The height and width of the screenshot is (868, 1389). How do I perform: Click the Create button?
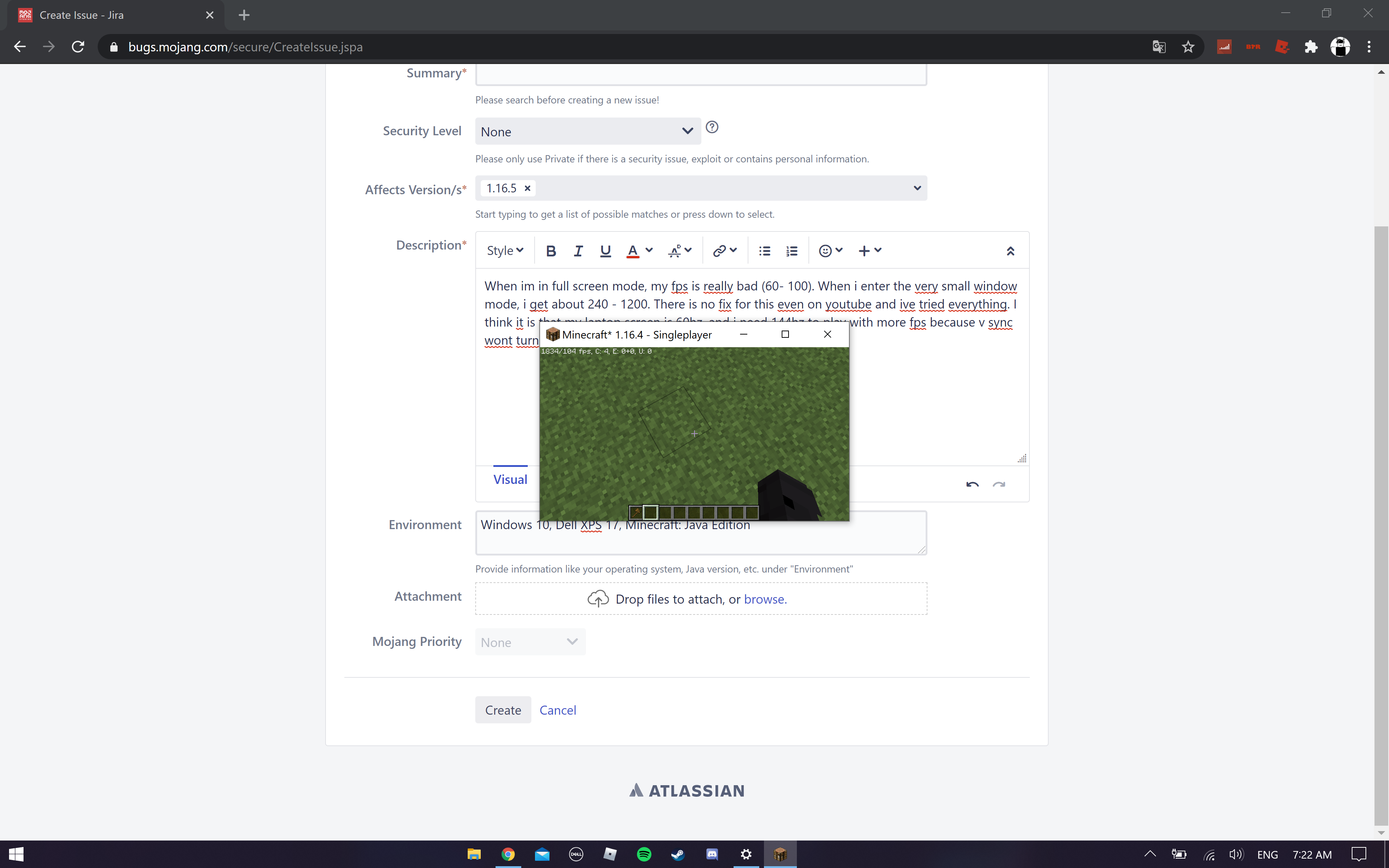coord(503,710)
